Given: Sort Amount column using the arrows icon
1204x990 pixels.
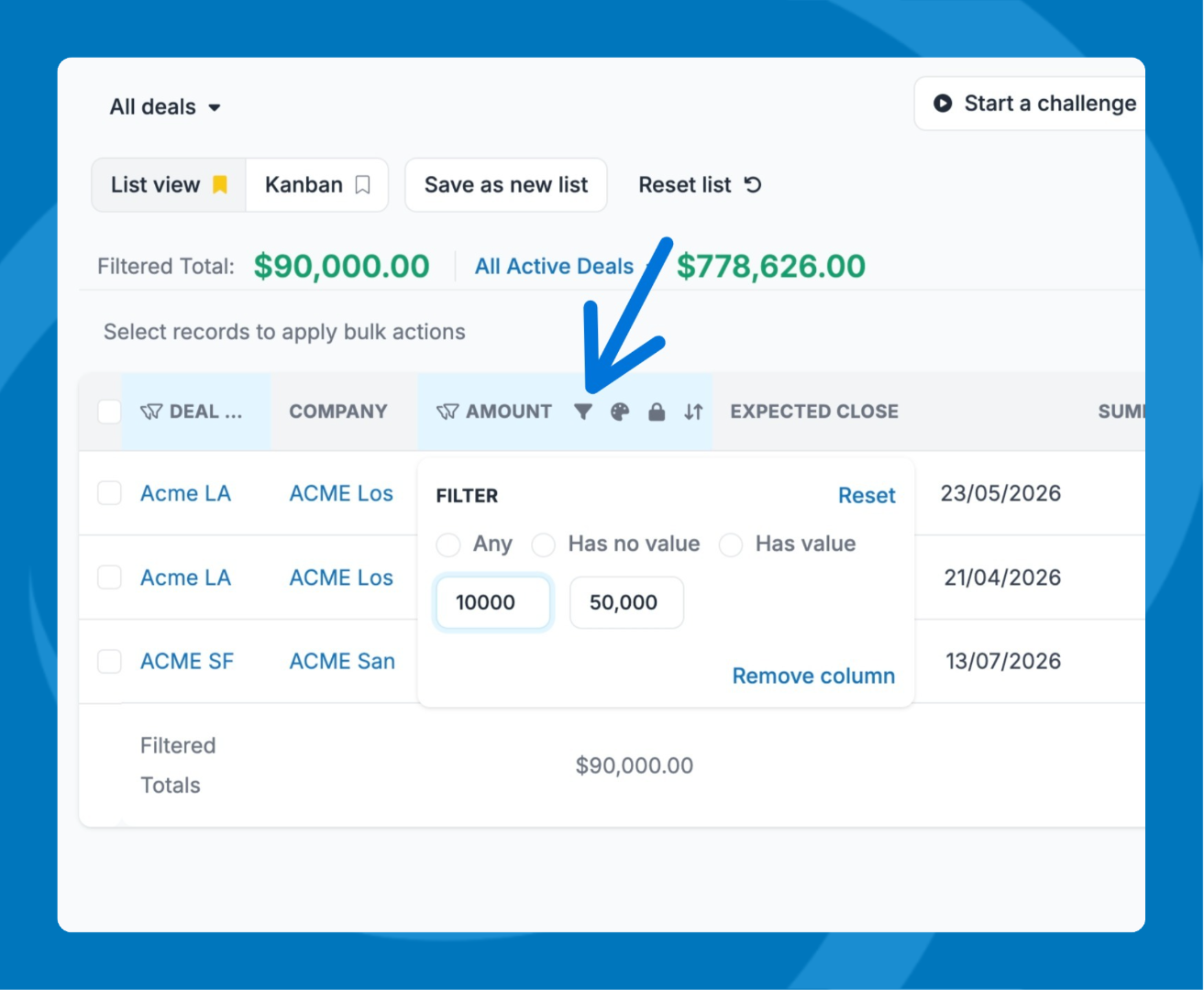Looking at the screenshot, I should click(x=693, y=412).
